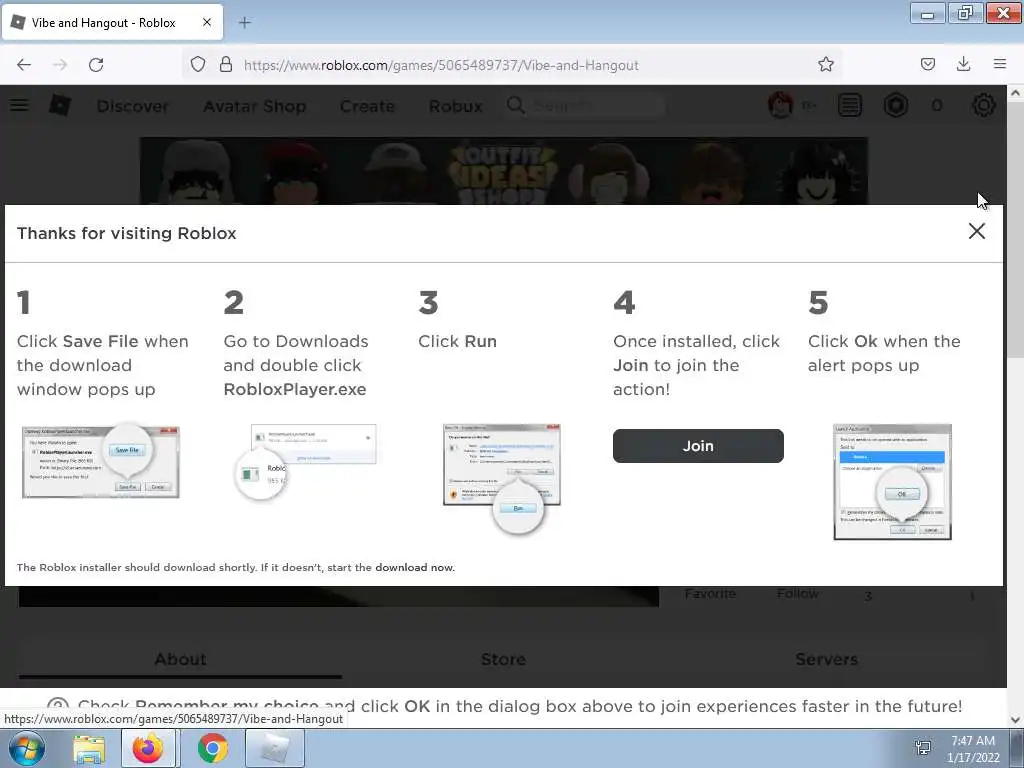Screen dimensions: 1024x768
Task: Close the Thanks for visiting Roblox dialog
Action: [976, 231]
